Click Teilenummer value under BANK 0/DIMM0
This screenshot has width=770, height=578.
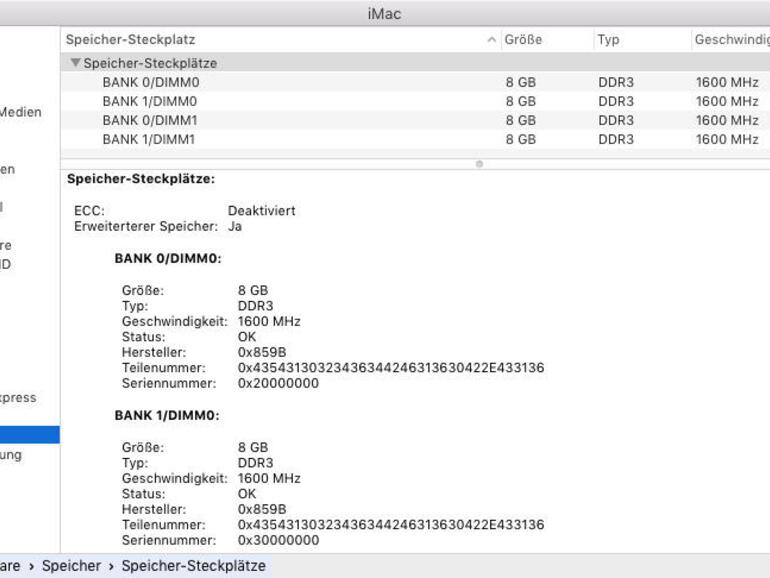click(391, 368)
